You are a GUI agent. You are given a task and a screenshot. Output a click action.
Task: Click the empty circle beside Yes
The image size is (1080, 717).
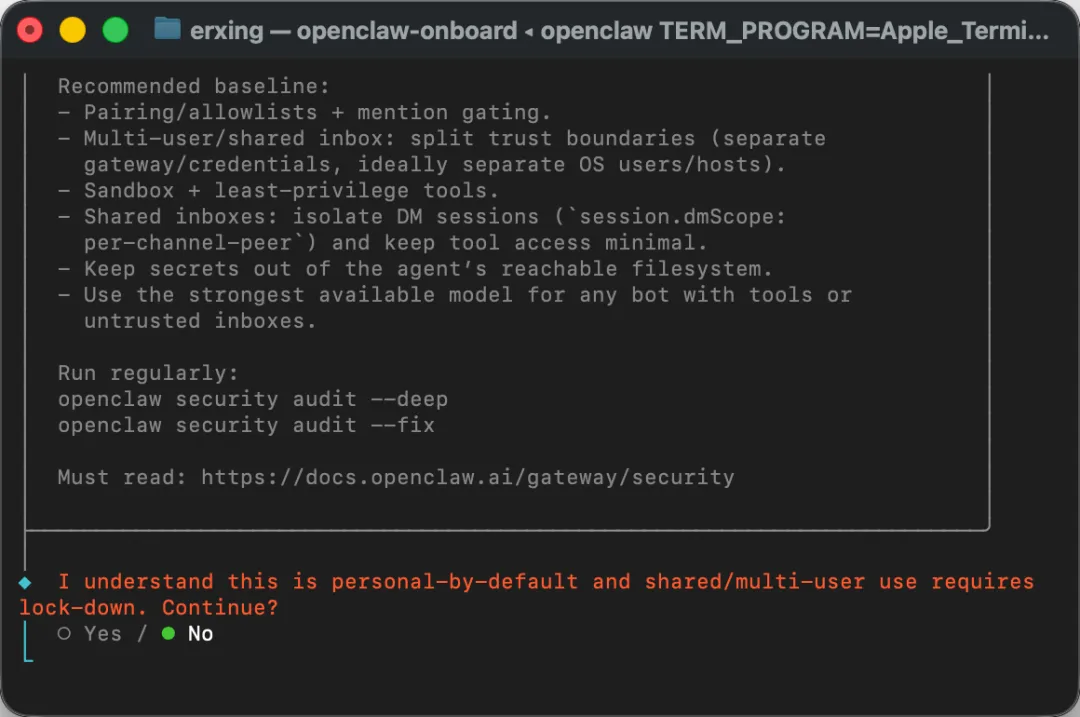[64, 634]
